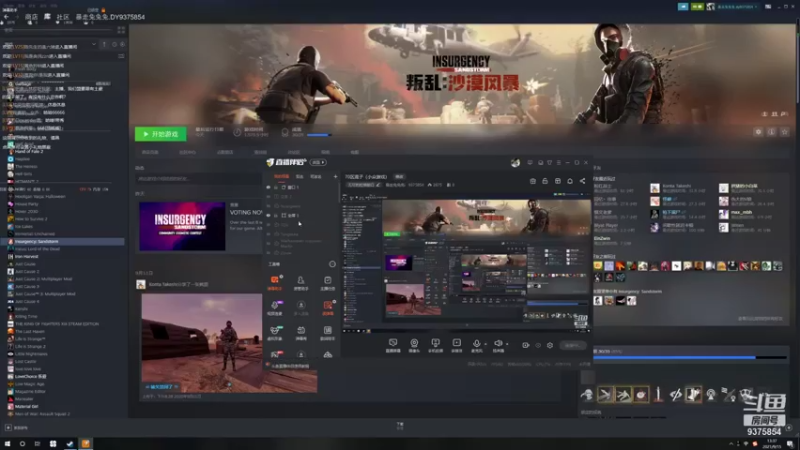Select the first (orange) scene tab in 直播伴侣

point(281,177)
